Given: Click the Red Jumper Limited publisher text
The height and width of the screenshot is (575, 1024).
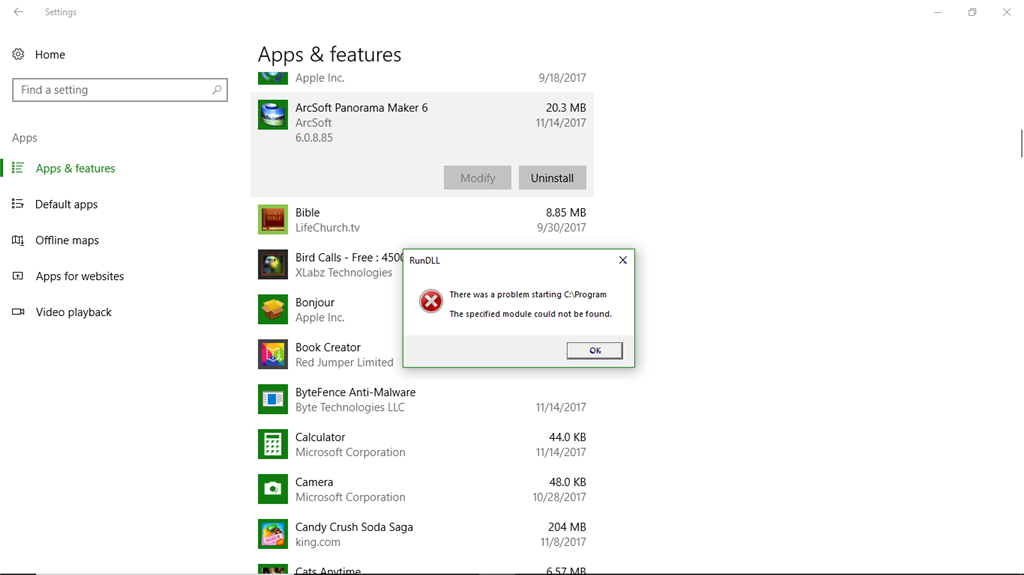Looking at the screenshot, I should (x=344, y=362).
